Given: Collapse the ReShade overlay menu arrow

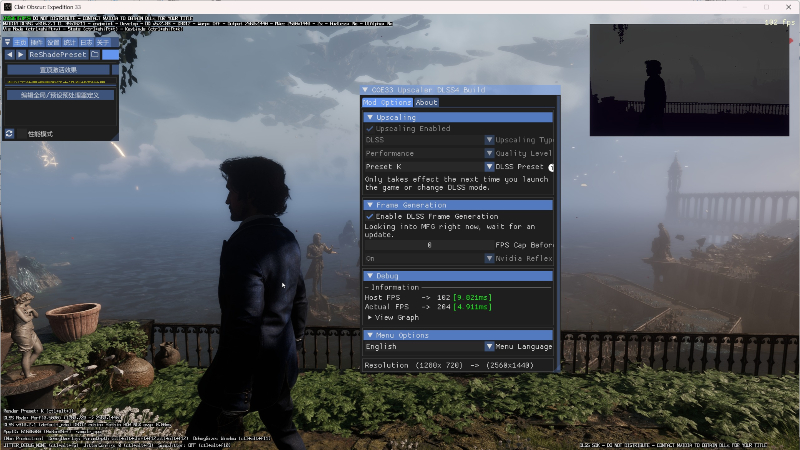Looking at the screenshot, I should 7,42.
